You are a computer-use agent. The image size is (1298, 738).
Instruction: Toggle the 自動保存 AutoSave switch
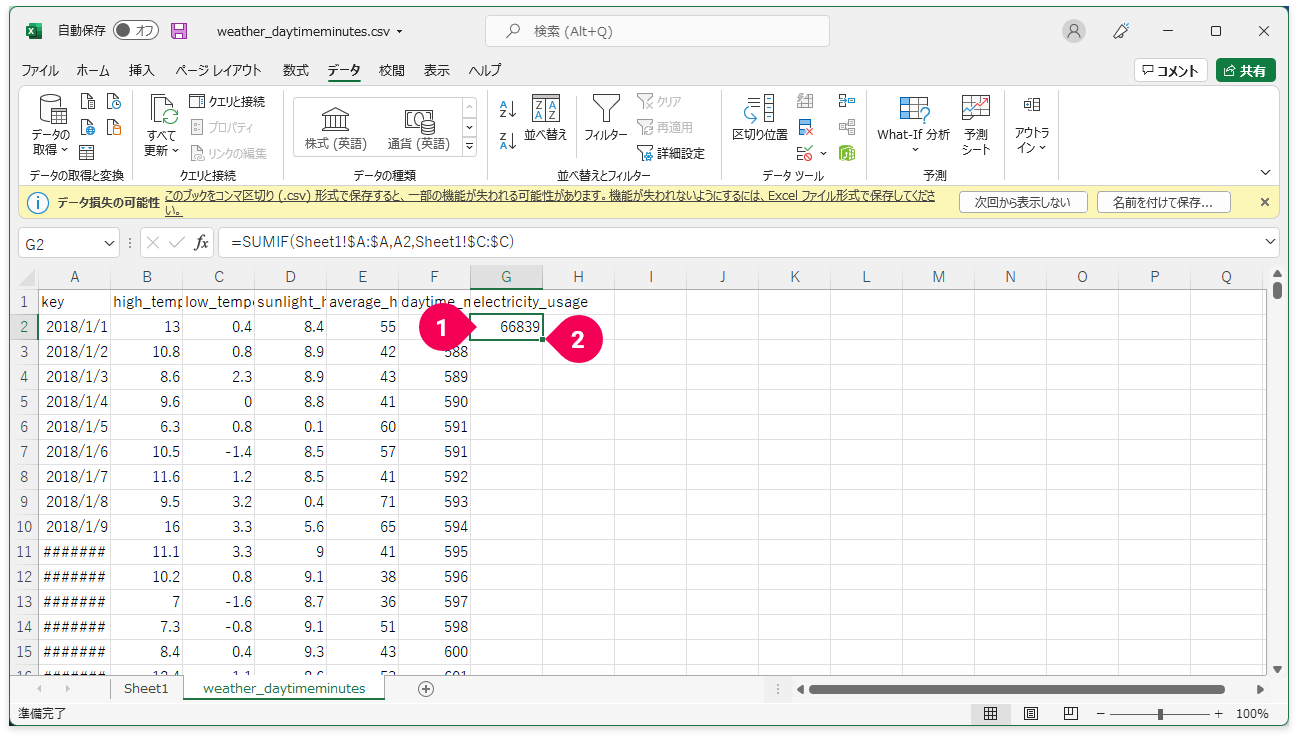coord(135,31)
